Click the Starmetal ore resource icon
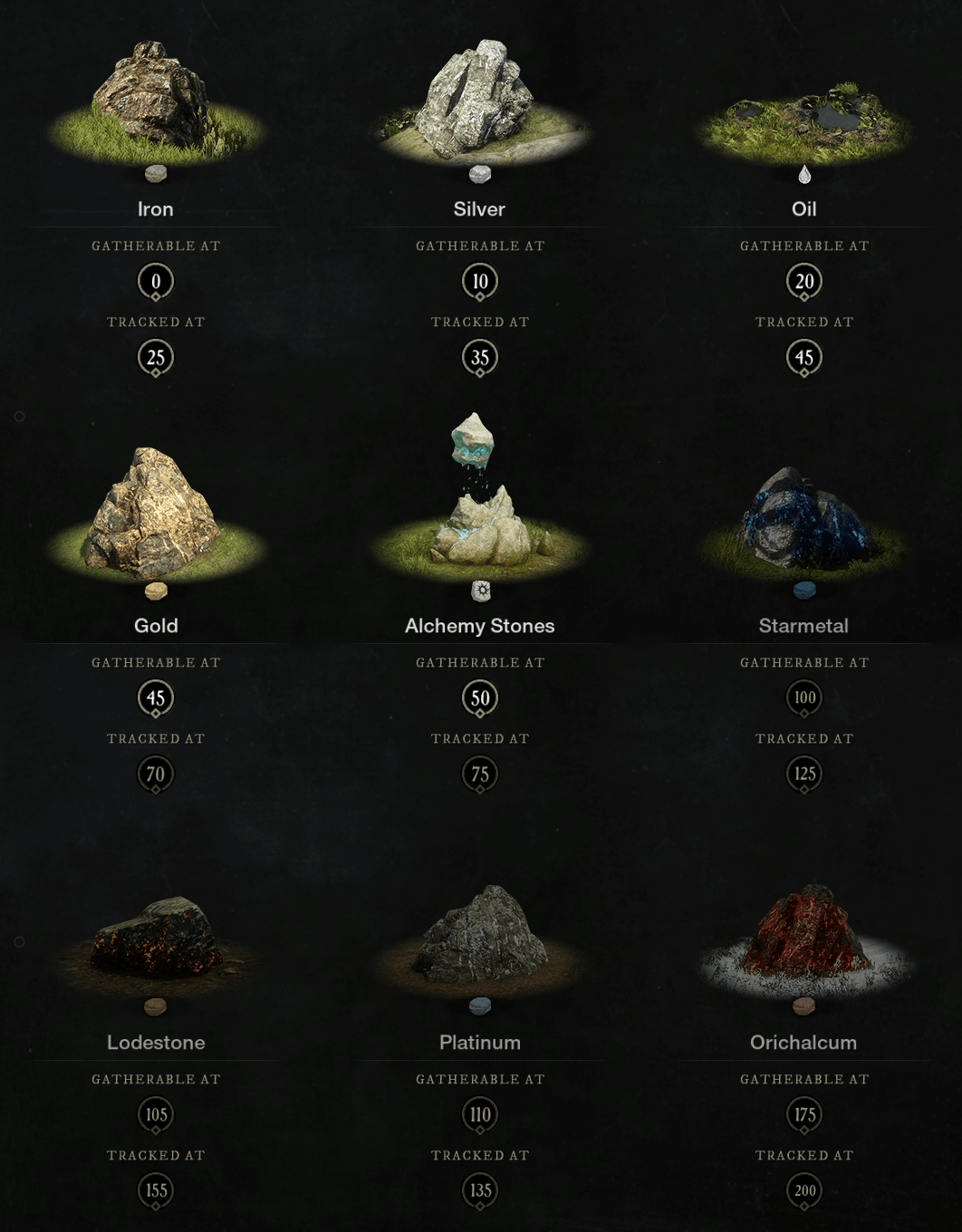Image resolution: width=962 pixels, height=1232 pixels. (804, 591)
